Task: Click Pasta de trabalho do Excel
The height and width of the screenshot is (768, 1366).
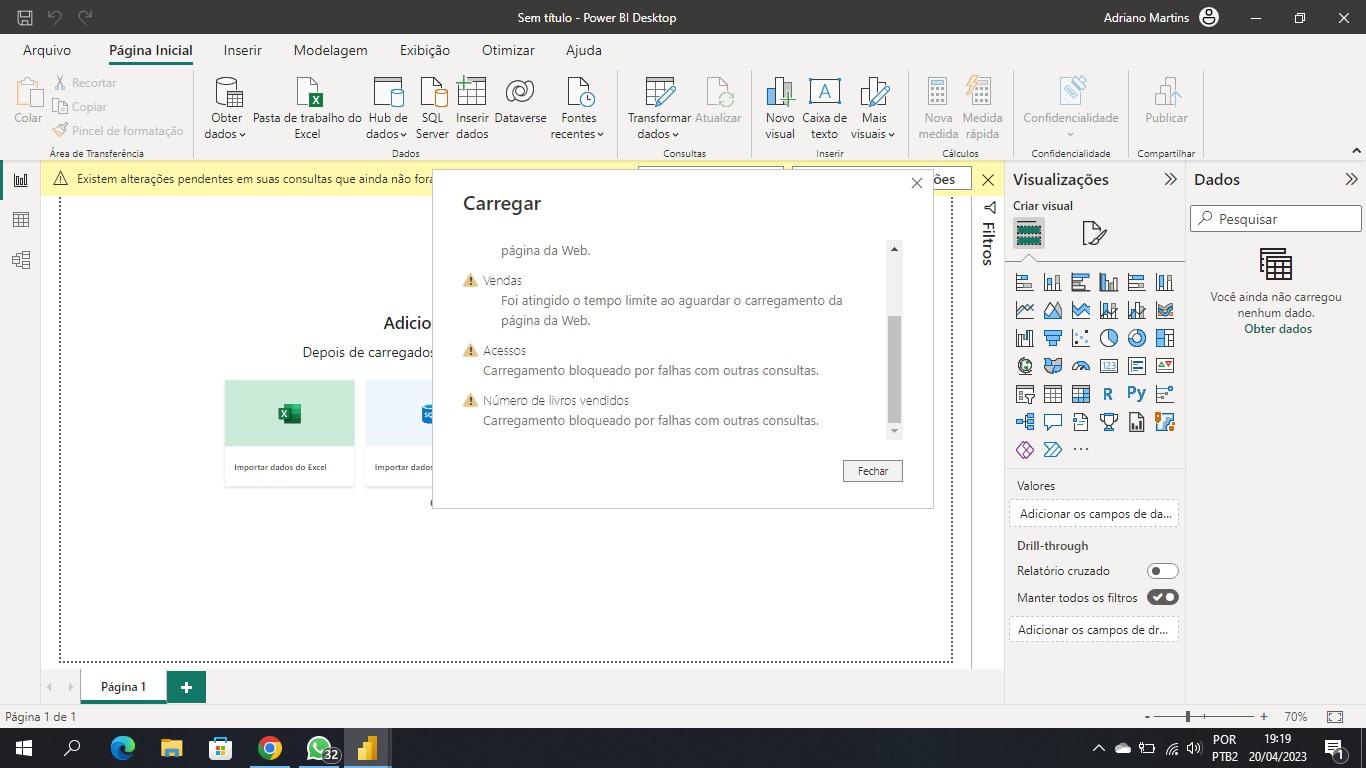Action: click(x=307, y=108)
